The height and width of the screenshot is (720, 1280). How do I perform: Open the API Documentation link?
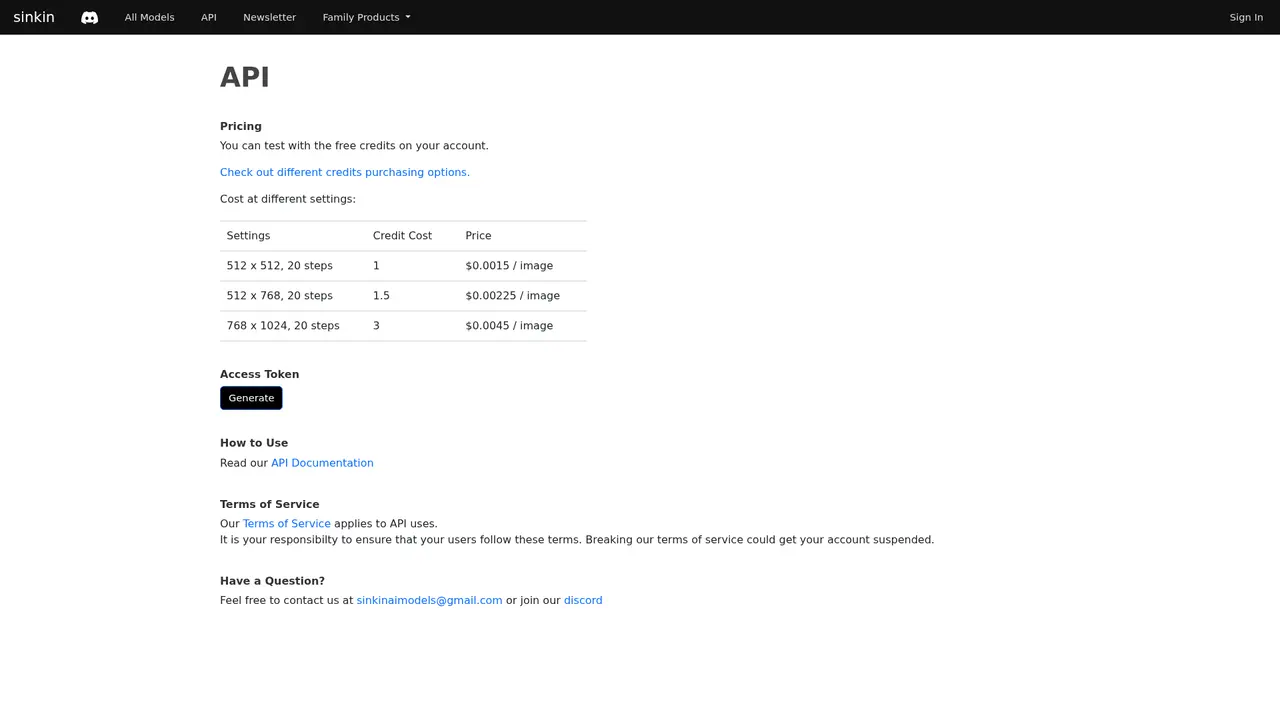tap(322, 463)
